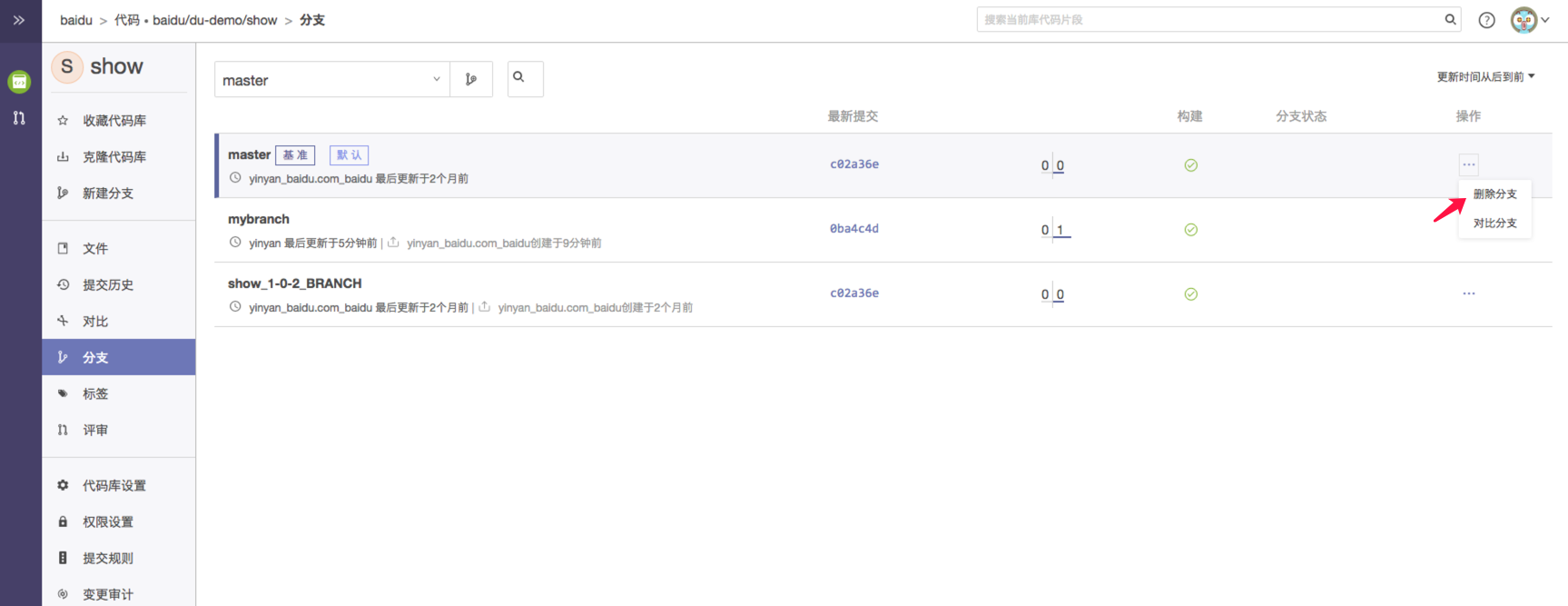This screenshot has width=1568, height=606.
Task: Click the review icon beside 评审
Action: click(63, 430)
